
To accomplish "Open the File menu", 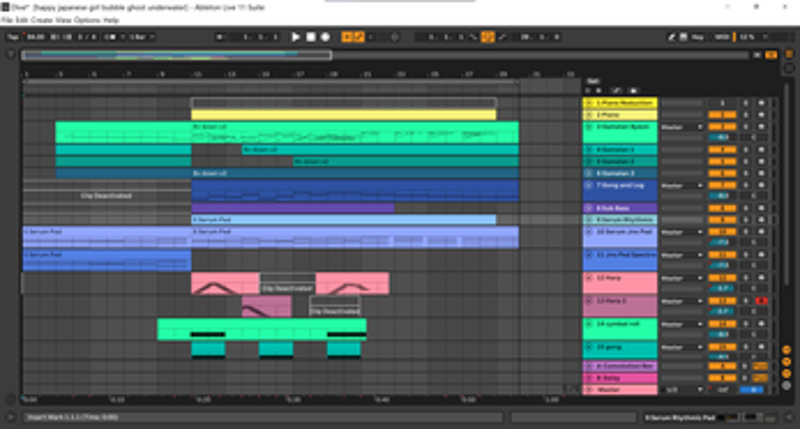I will coord(7,19).
